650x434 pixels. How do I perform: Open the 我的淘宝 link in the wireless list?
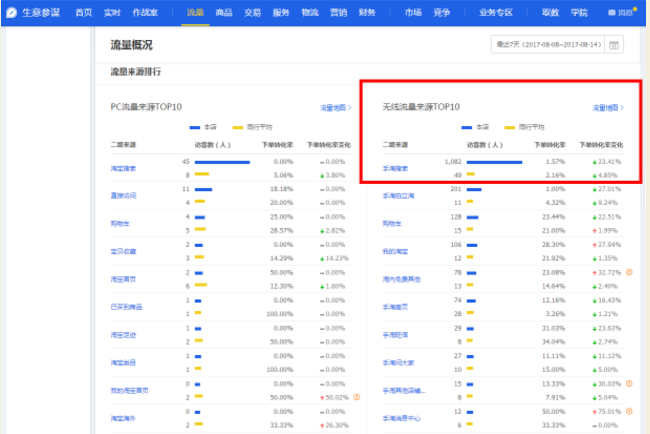tap(395, 251)
